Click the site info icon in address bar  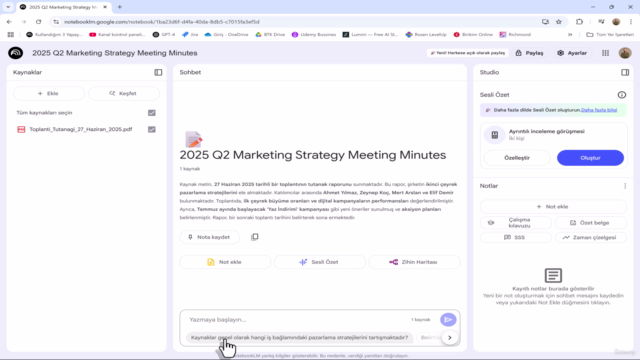tap(56, 22)
